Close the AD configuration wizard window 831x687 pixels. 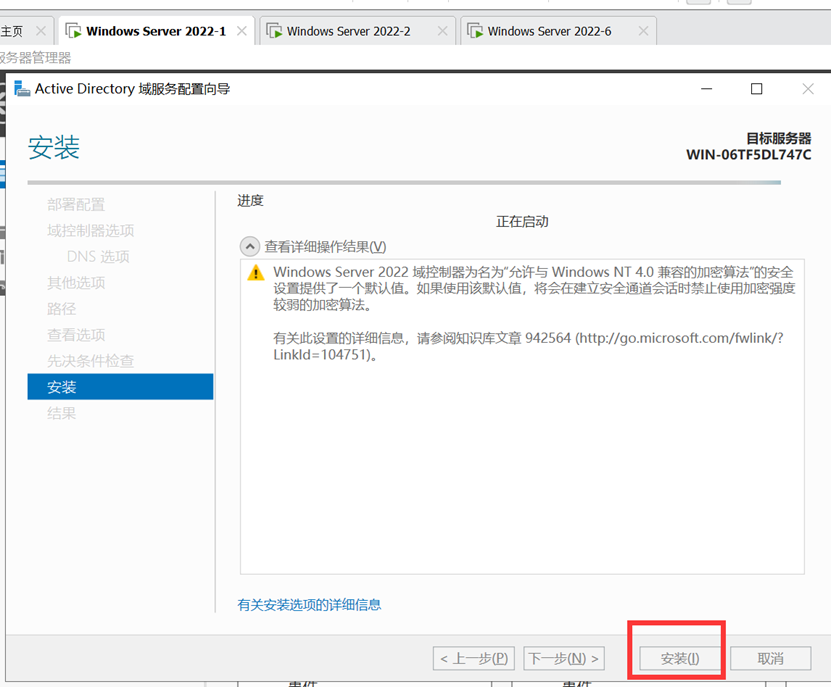point(808,89)
